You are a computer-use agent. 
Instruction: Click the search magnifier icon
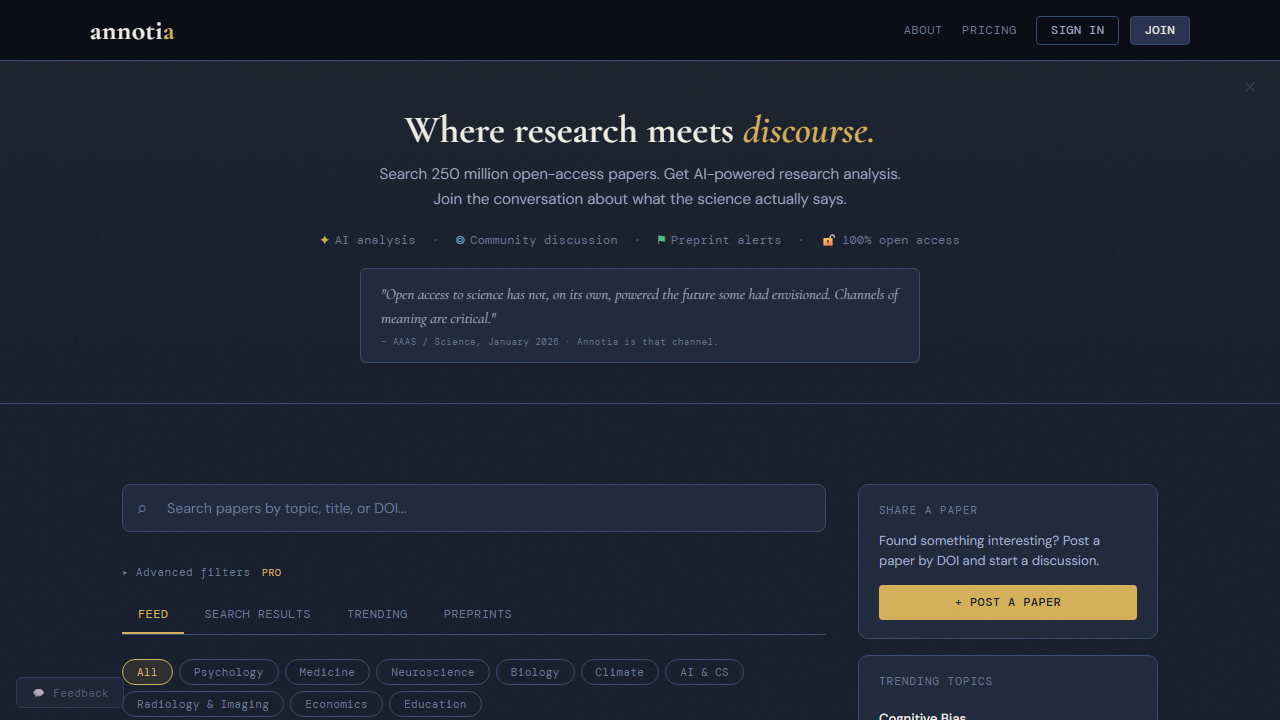point(142,508)
